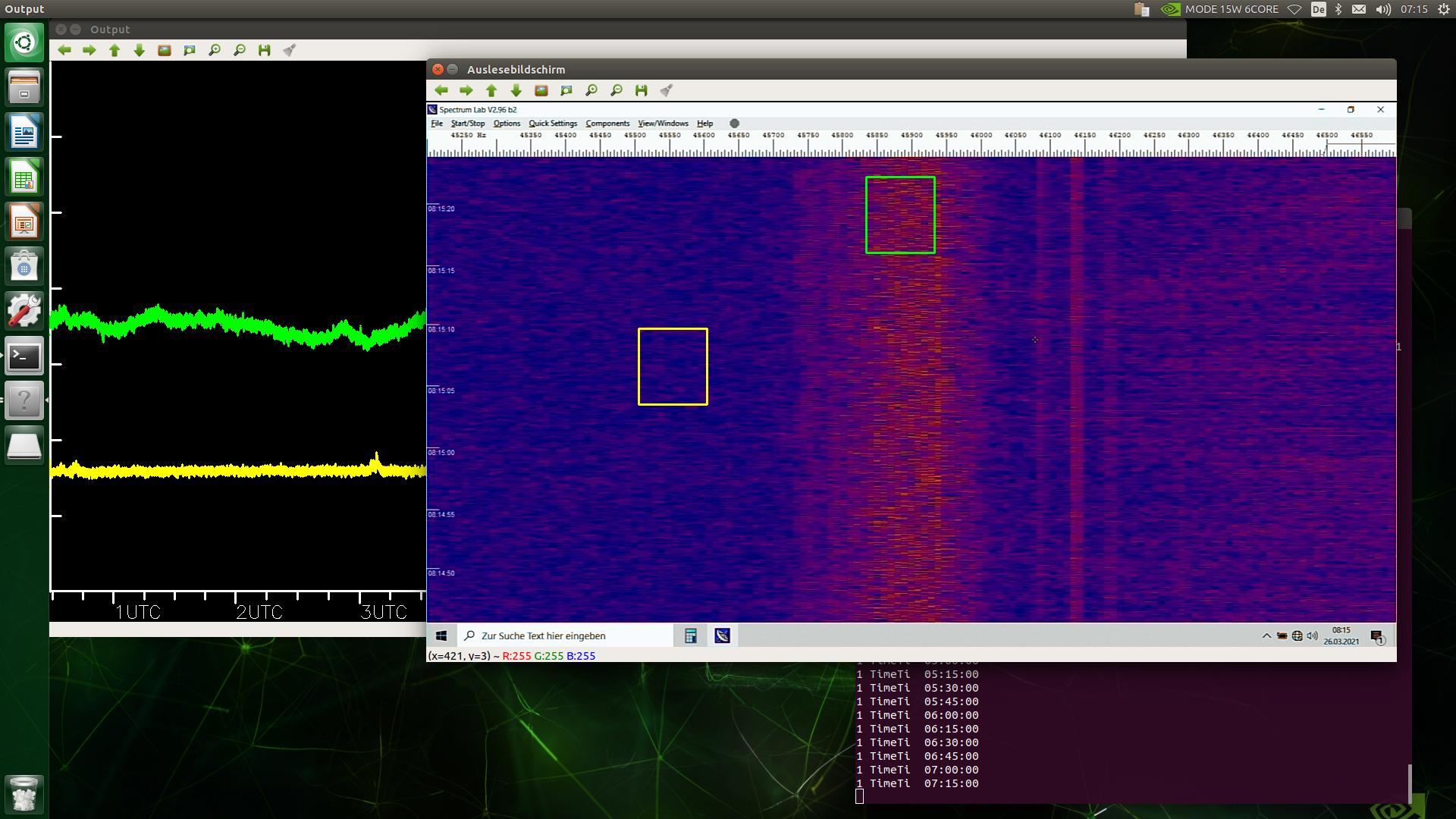Open the File menu in Spectrum Lab
The height and width of the screenshot is (819, 1456).
coord(437,124)
